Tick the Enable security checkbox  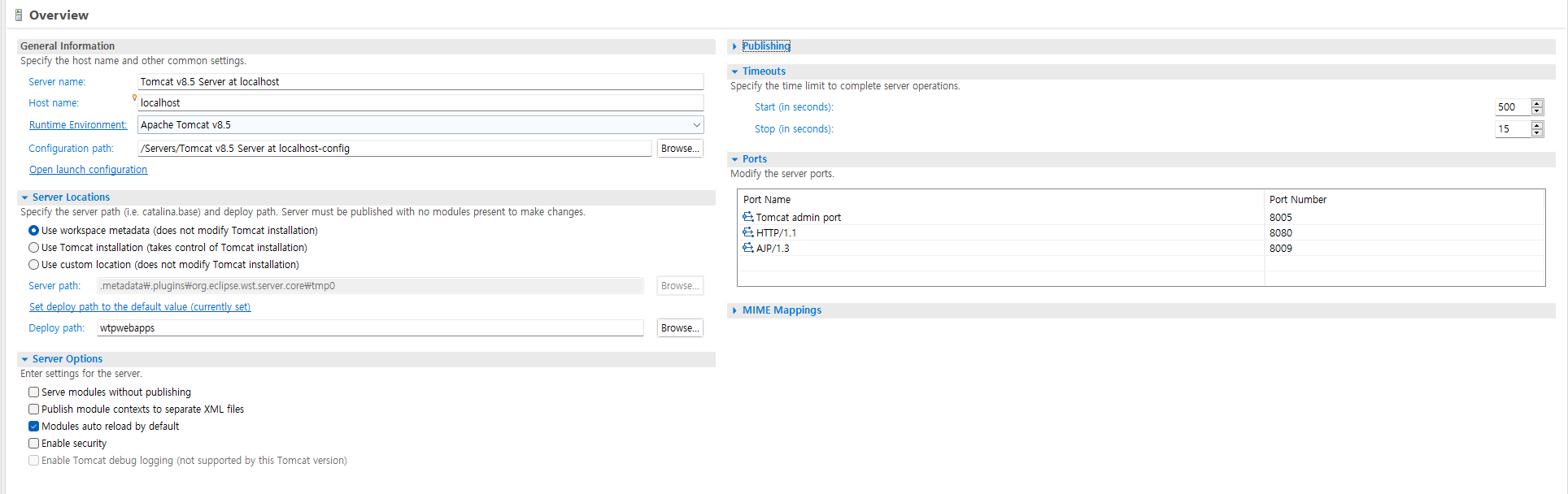pos(34,444)
